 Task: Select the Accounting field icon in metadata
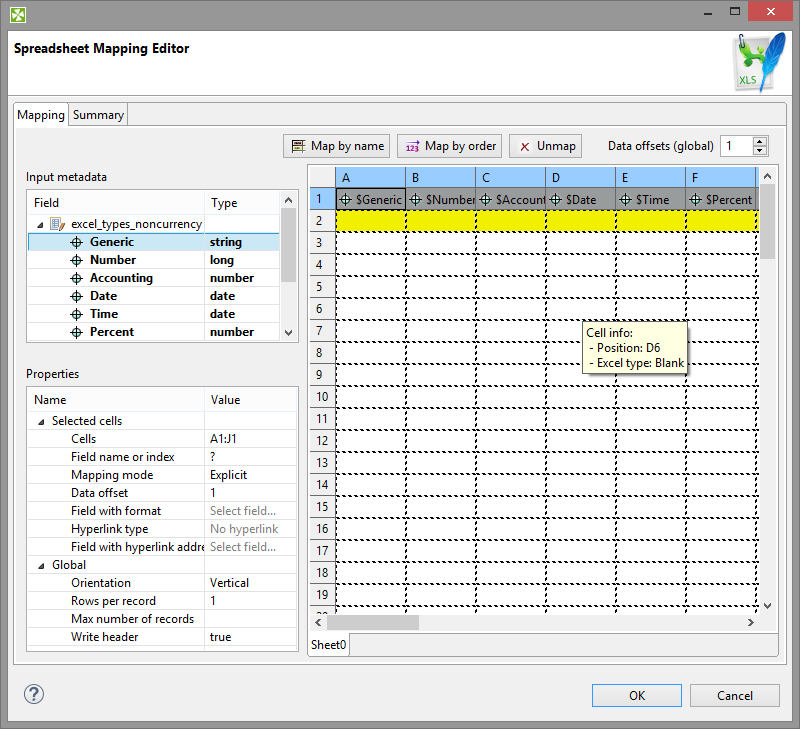pos(77,278)
